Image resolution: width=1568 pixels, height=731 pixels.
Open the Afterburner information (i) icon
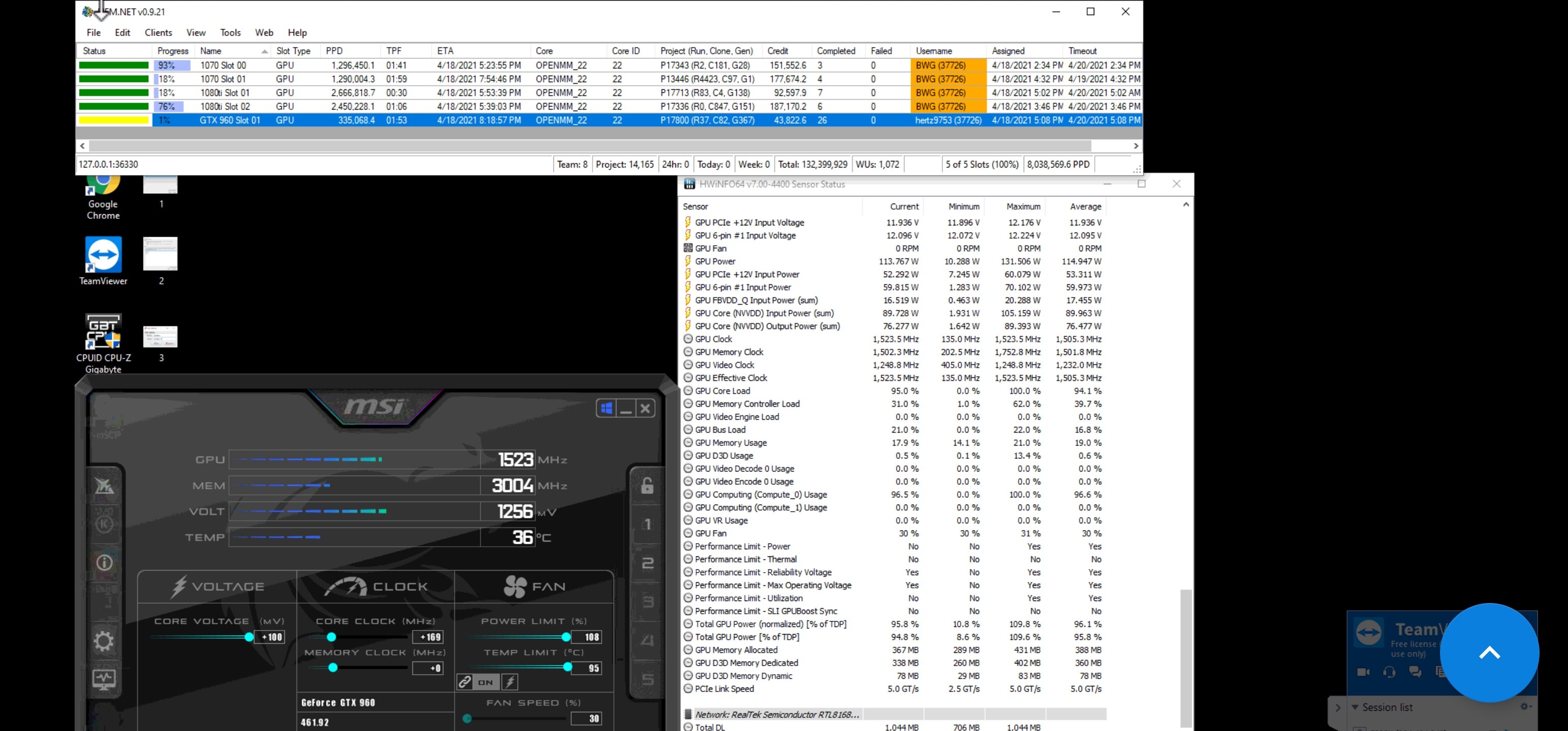coord(104,563)
